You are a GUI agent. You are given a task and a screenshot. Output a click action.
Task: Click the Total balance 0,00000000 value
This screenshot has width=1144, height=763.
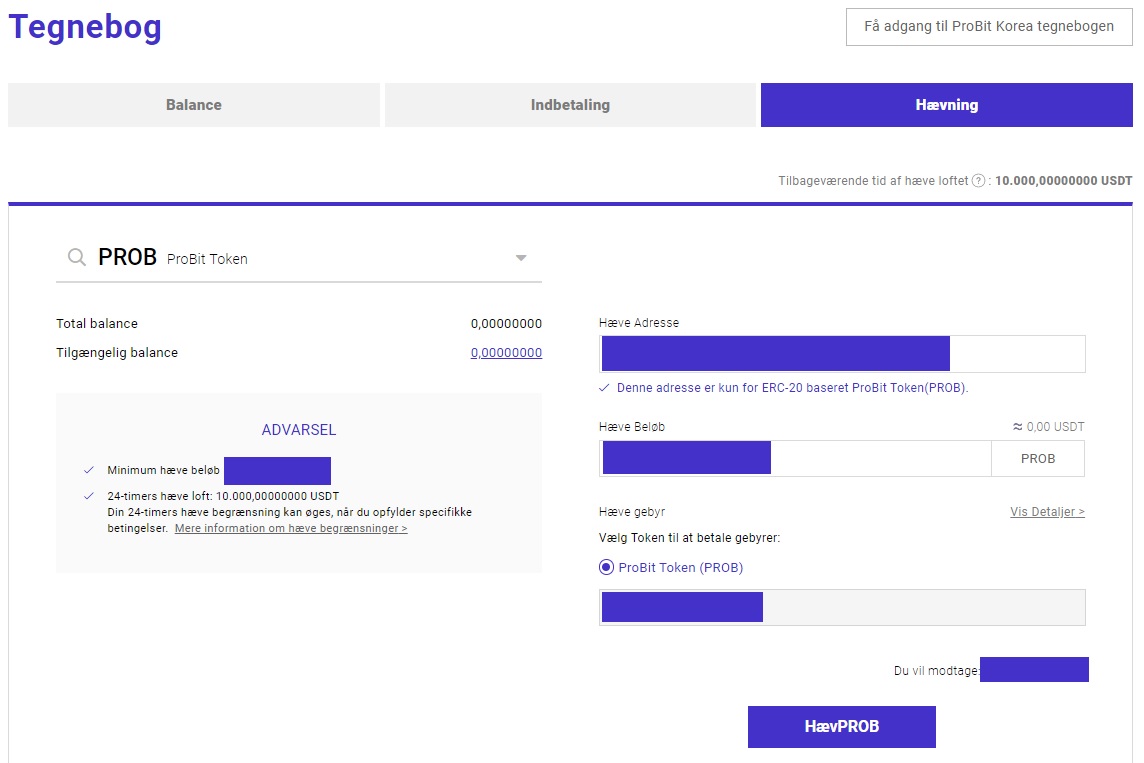(506, 324)
